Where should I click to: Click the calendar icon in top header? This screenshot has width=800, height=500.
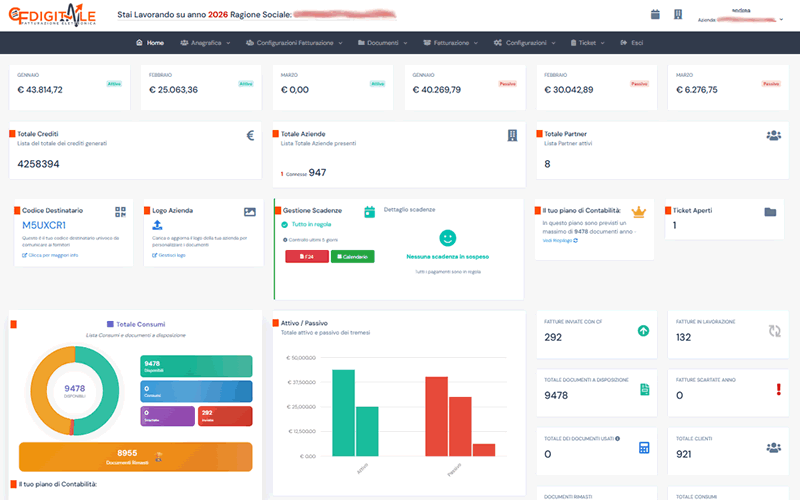[655, 15]
